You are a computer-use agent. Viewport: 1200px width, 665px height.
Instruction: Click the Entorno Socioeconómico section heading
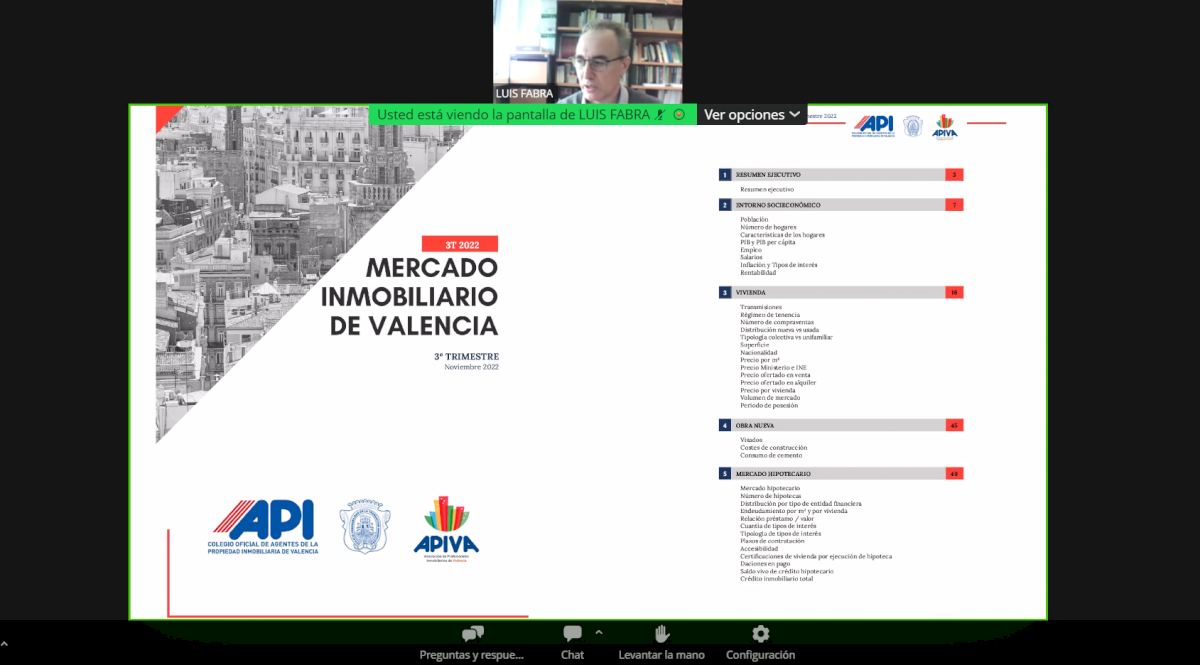(778, 205)
